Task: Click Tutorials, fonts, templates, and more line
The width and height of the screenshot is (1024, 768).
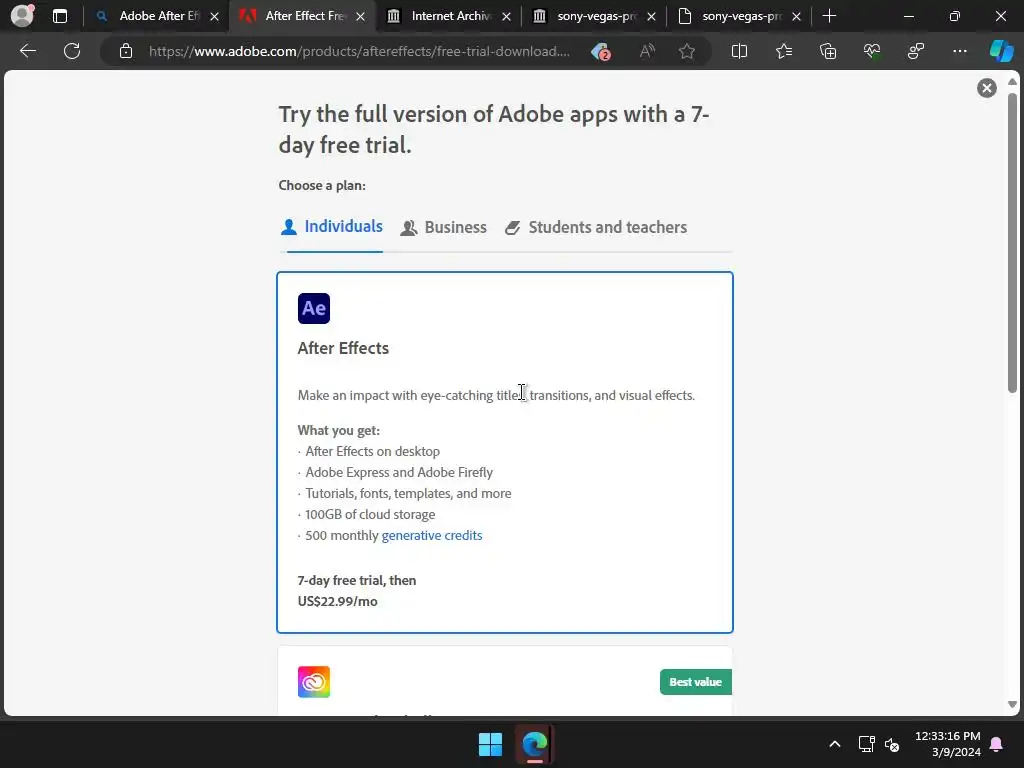Action: 408,494
